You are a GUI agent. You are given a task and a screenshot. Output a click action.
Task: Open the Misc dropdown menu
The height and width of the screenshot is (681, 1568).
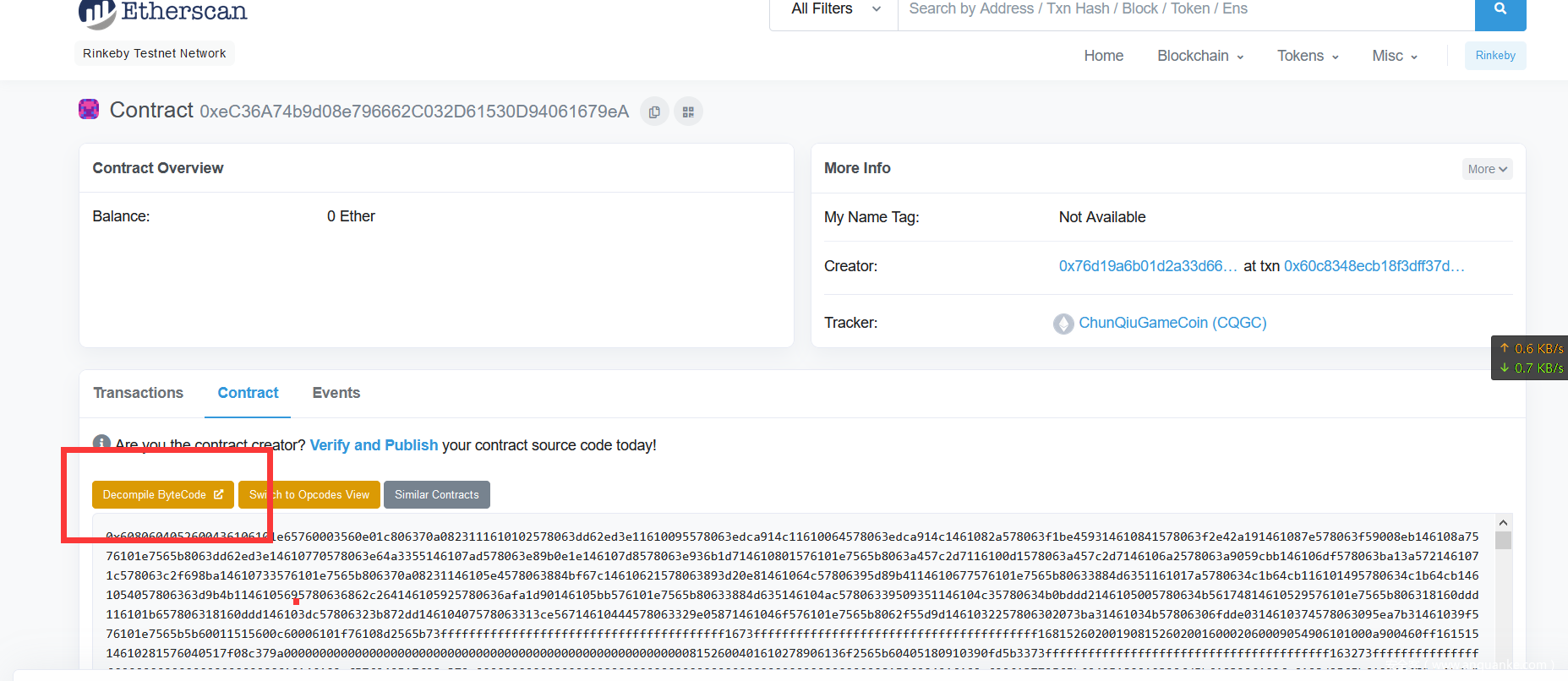pyautogui.click(x=1395, y=56)
